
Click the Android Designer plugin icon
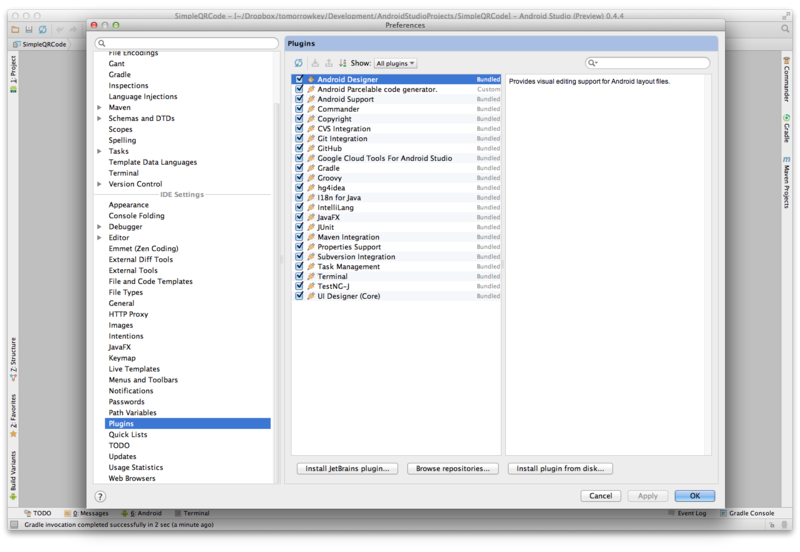click(311, 80)
